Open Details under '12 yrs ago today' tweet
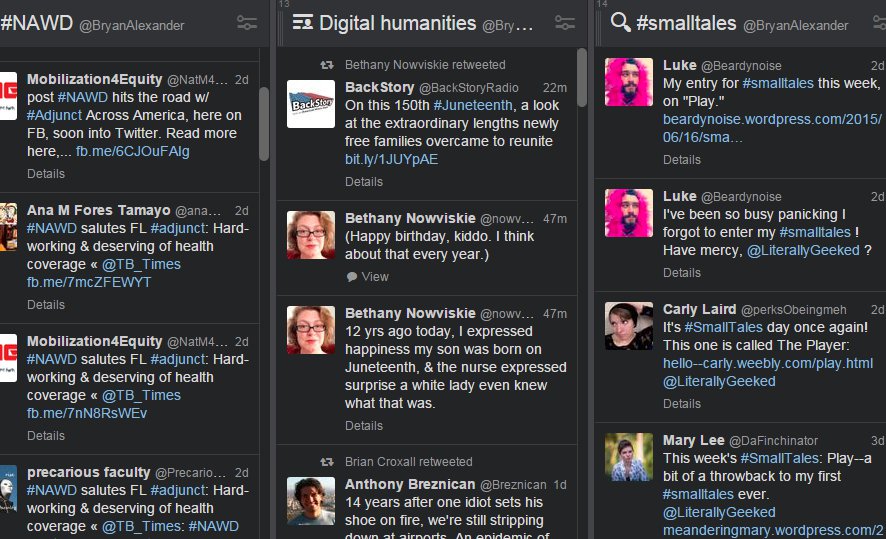The image size is (886, 539). point(364,426)
